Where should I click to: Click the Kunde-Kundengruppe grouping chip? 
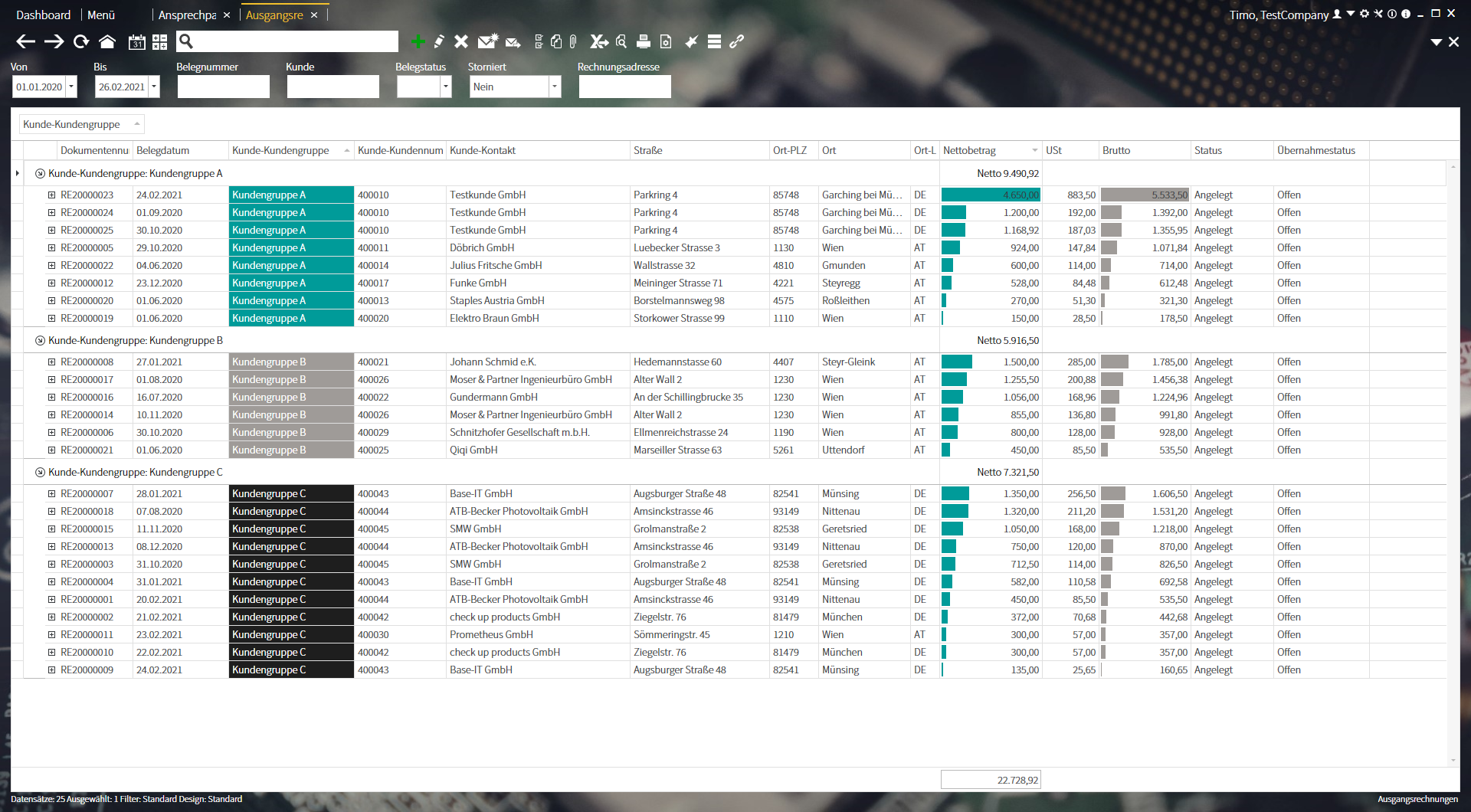coord(81,124)
